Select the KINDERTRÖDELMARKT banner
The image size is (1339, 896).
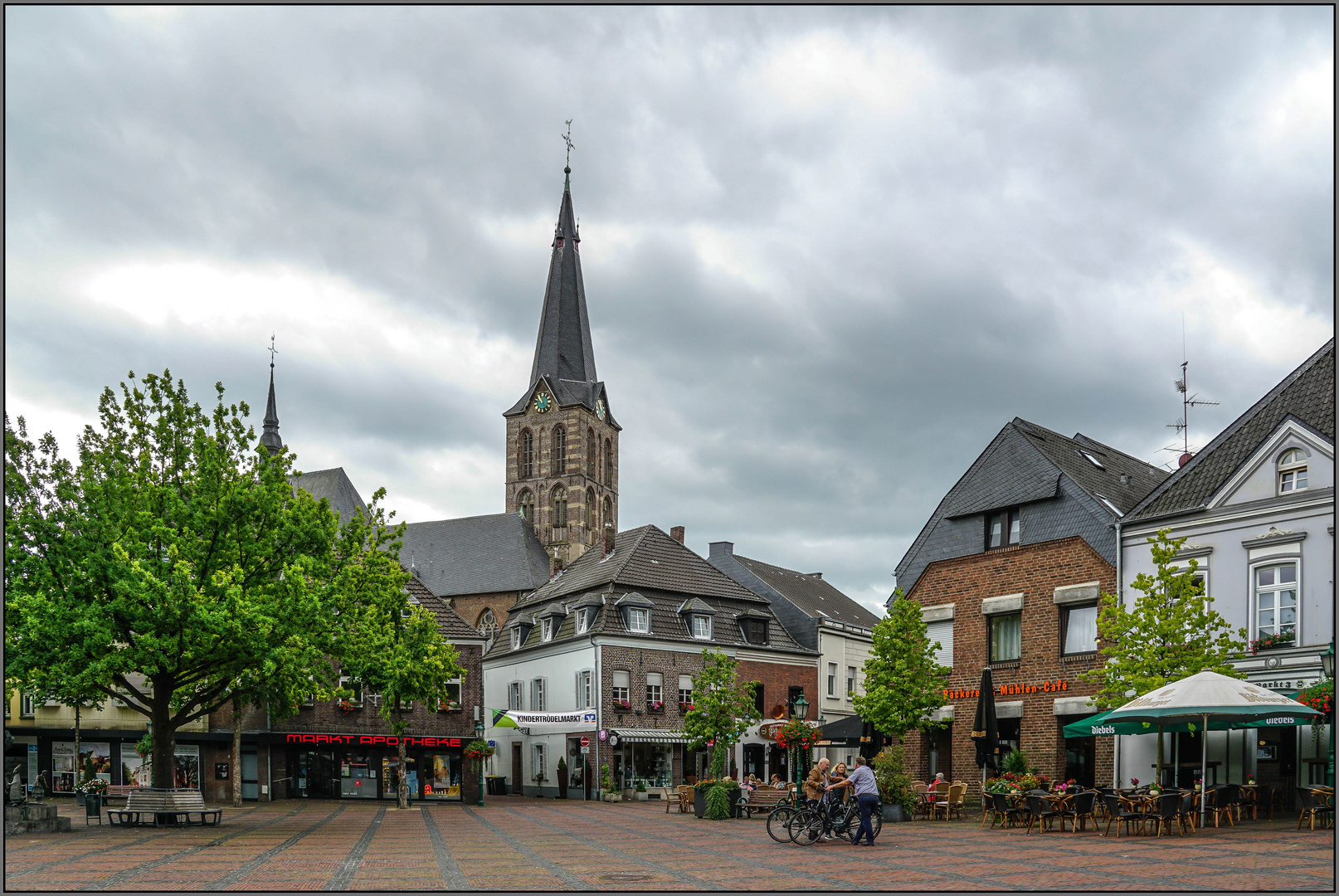(544, 718)
